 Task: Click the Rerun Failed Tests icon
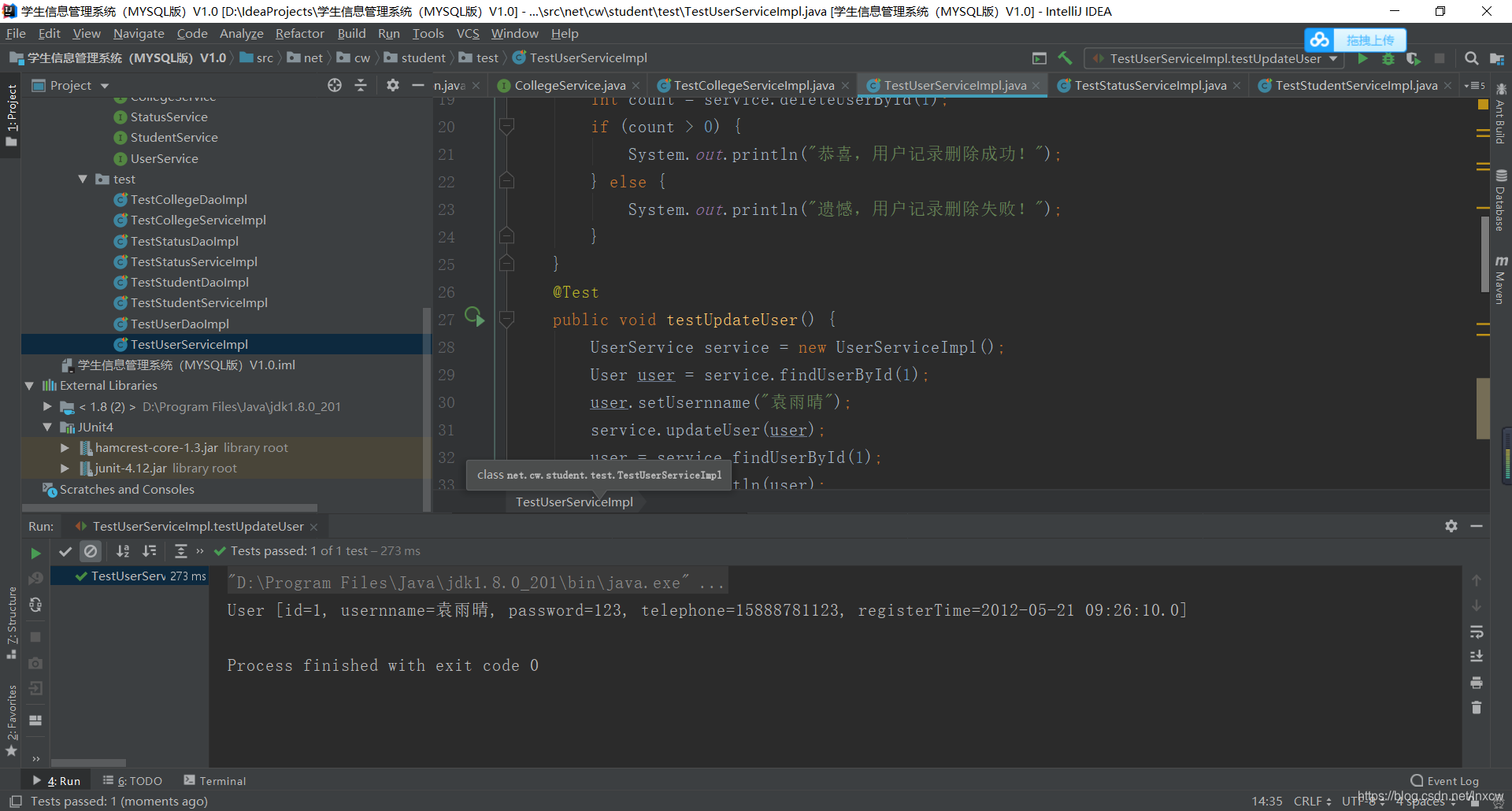click(35, 579)
